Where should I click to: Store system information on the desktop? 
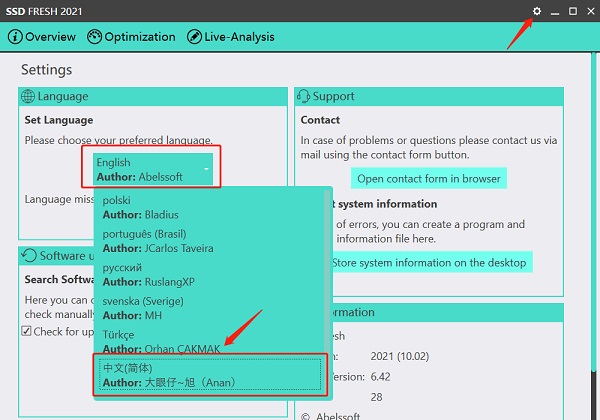click(x=429, y=262)
